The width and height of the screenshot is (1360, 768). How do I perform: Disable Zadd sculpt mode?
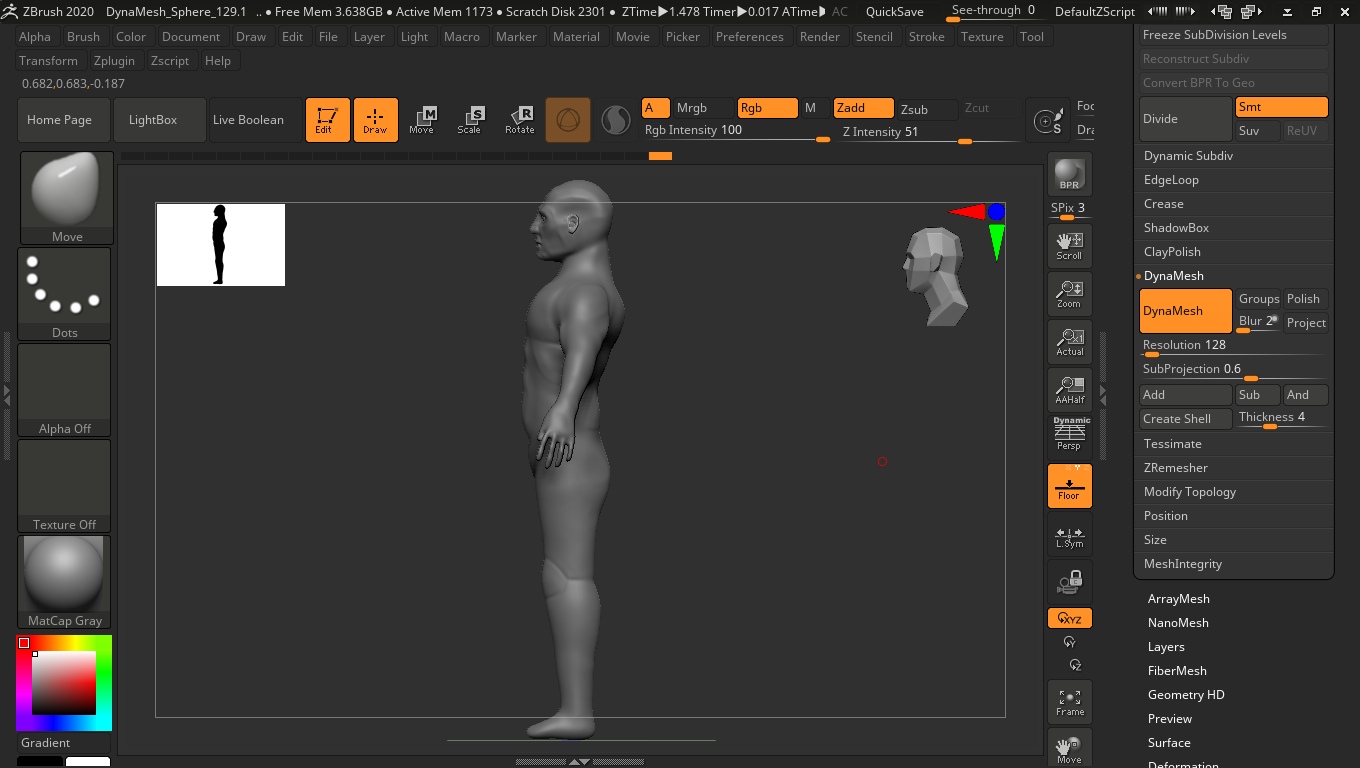[x=863, y=108]
